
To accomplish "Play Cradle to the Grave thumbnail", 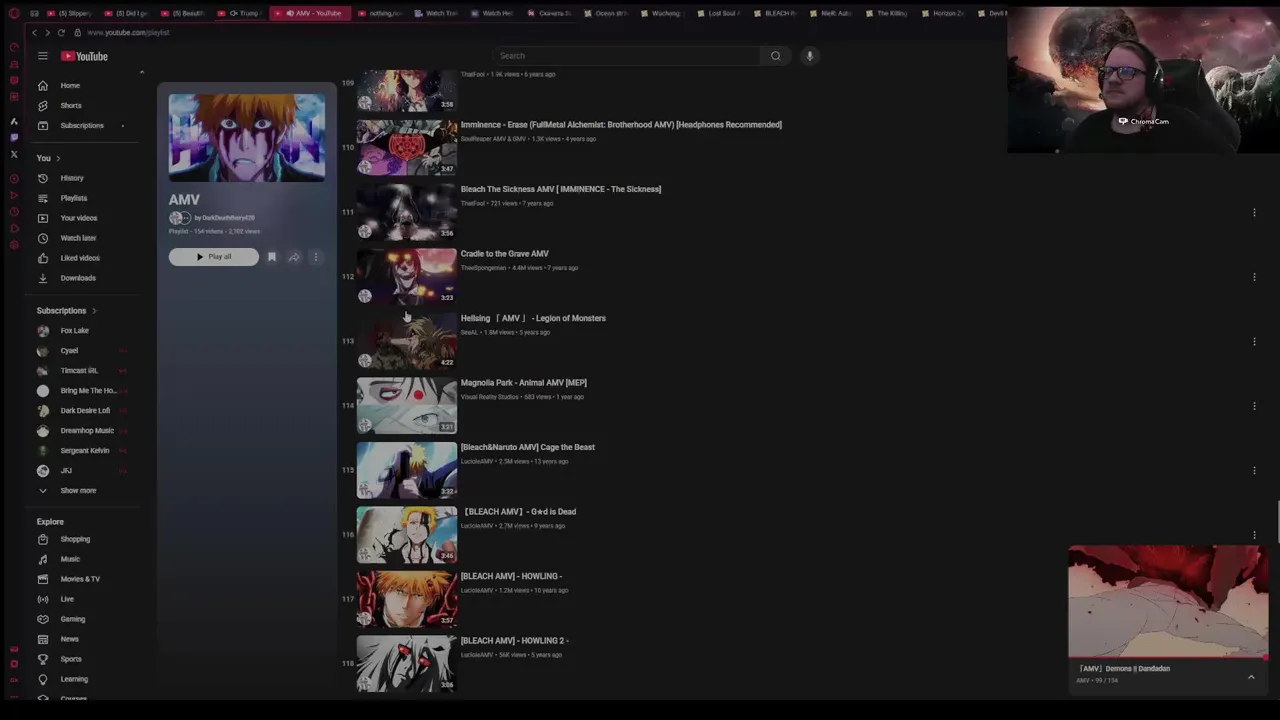I will tap(407, 276).
